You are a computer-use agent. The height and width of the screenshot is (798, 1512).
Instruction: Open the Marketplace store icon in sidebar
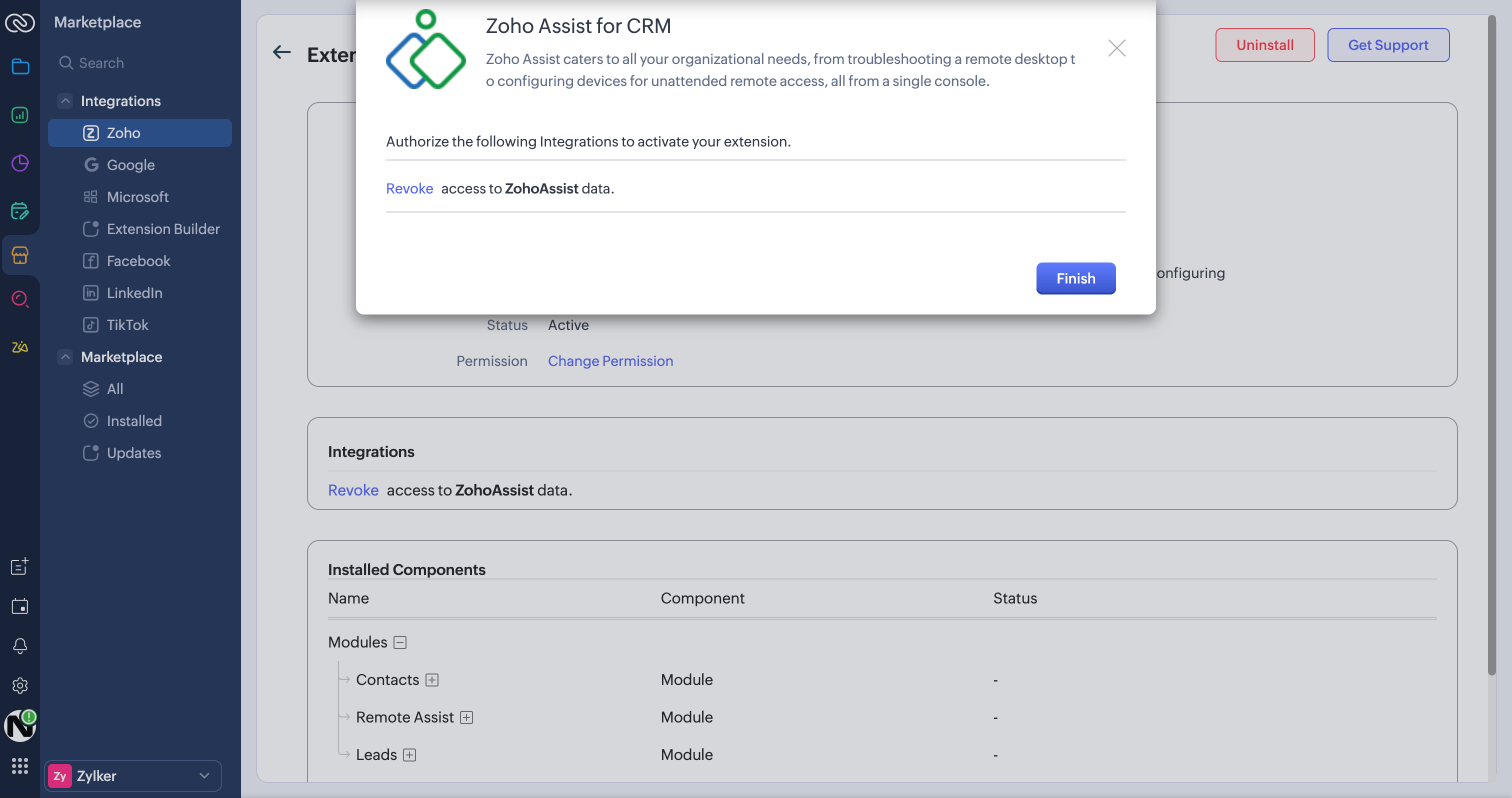coord(20,255)
